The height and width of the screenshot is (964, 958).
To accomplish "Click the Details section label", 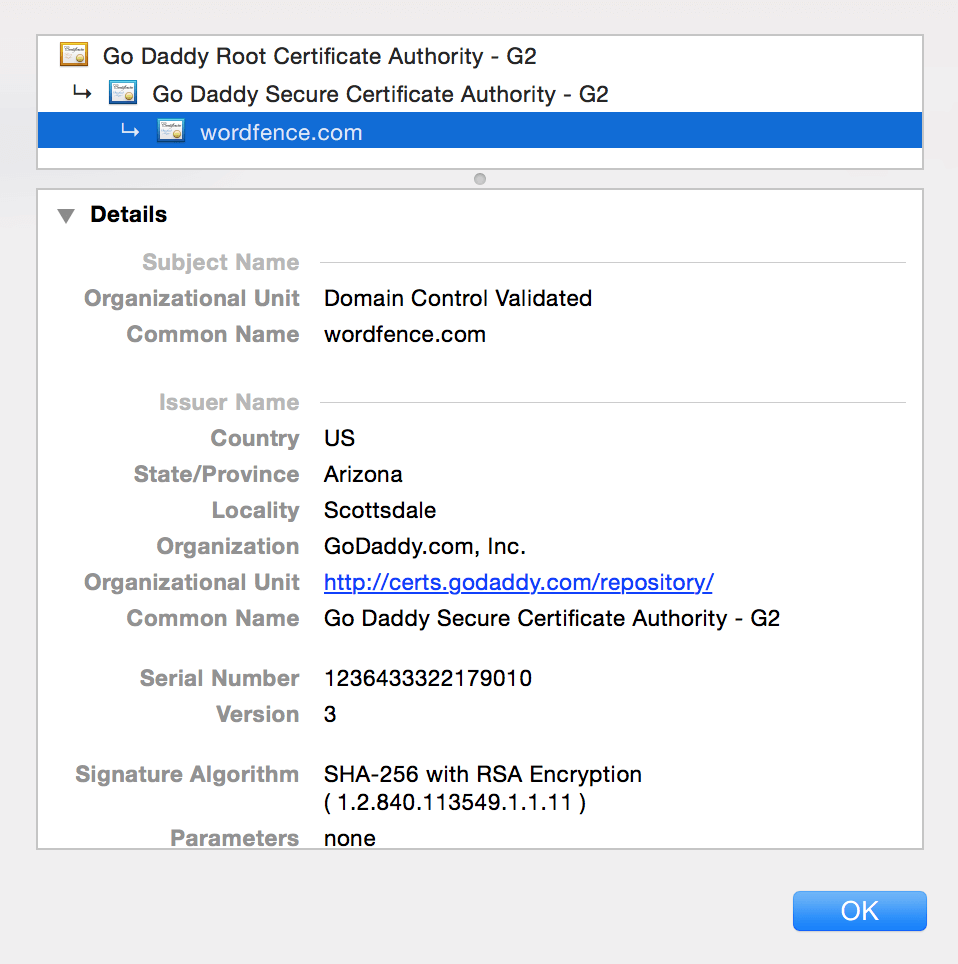I will point(128,214).
